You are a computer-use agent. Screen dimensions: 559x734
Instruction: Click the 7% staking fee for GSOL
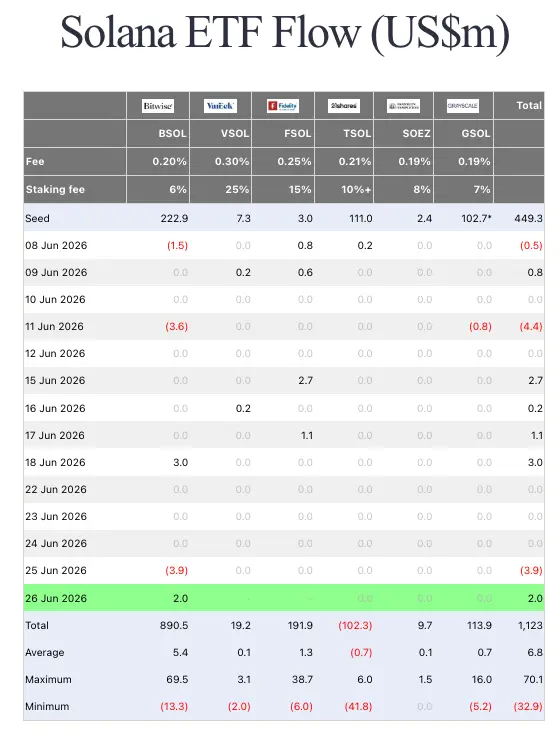(482, 190)
